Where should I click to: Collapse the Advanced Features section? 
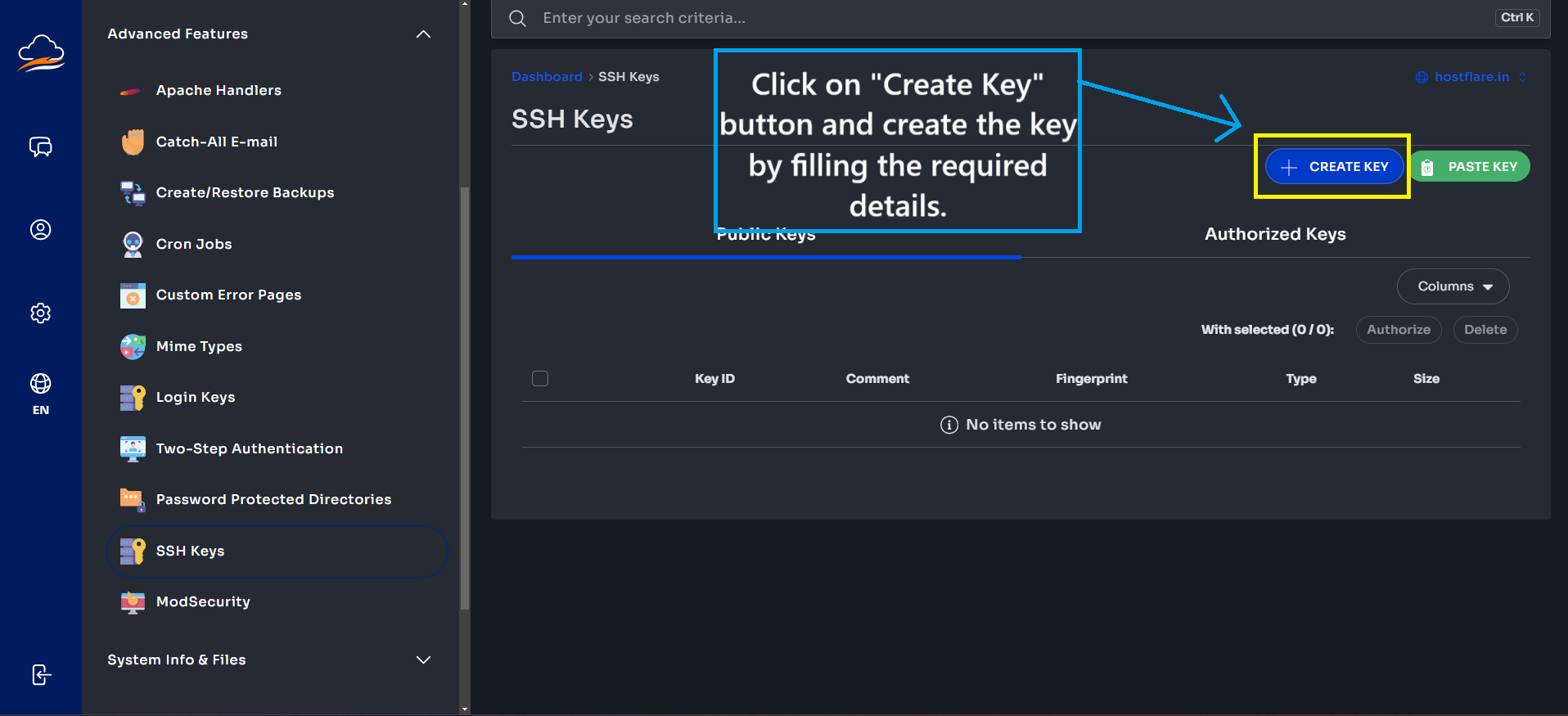click(x=423, y=34)
